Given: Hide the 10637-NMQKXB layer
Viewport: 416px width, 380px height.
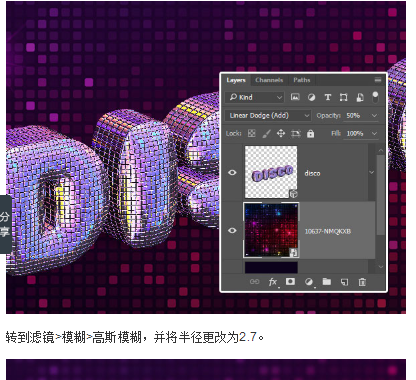Looking at the screenshot, I should tap(232, 230).
